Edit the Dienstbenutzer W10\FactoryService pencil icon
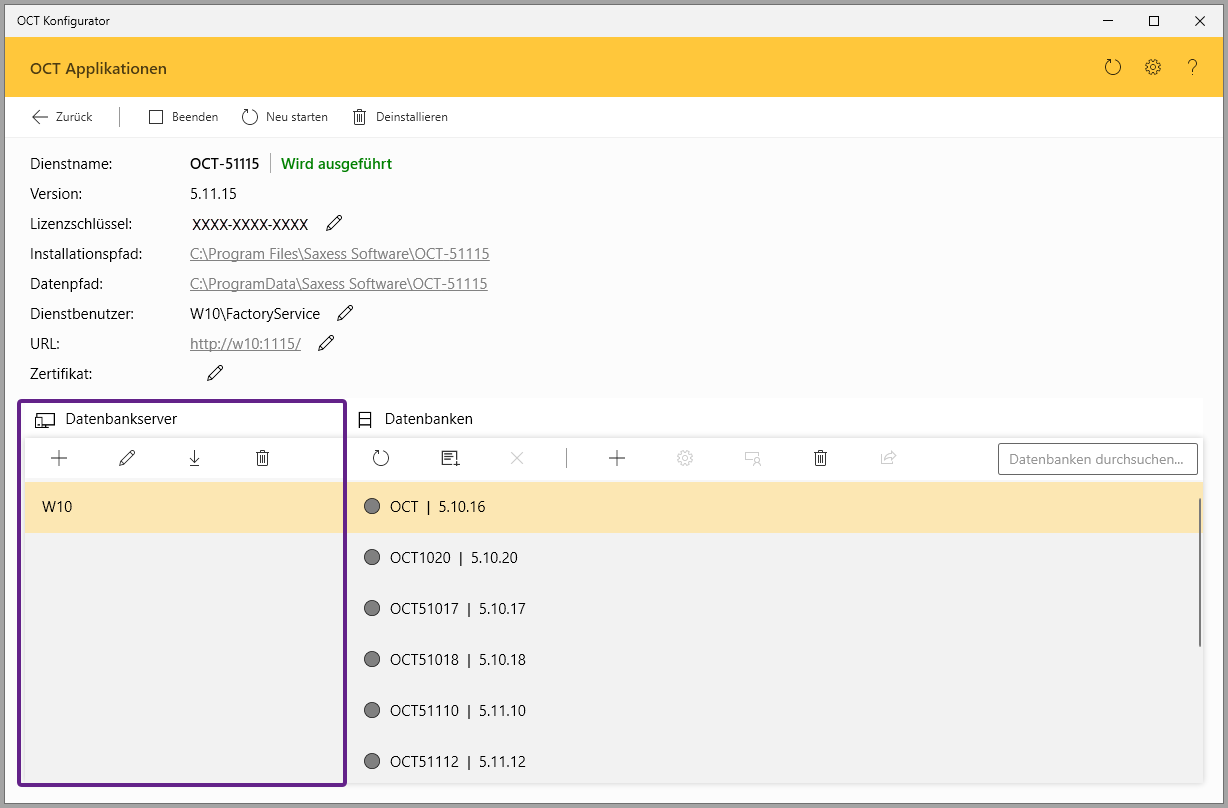This screenshot has width=1228, height=808. pos(345,313)
